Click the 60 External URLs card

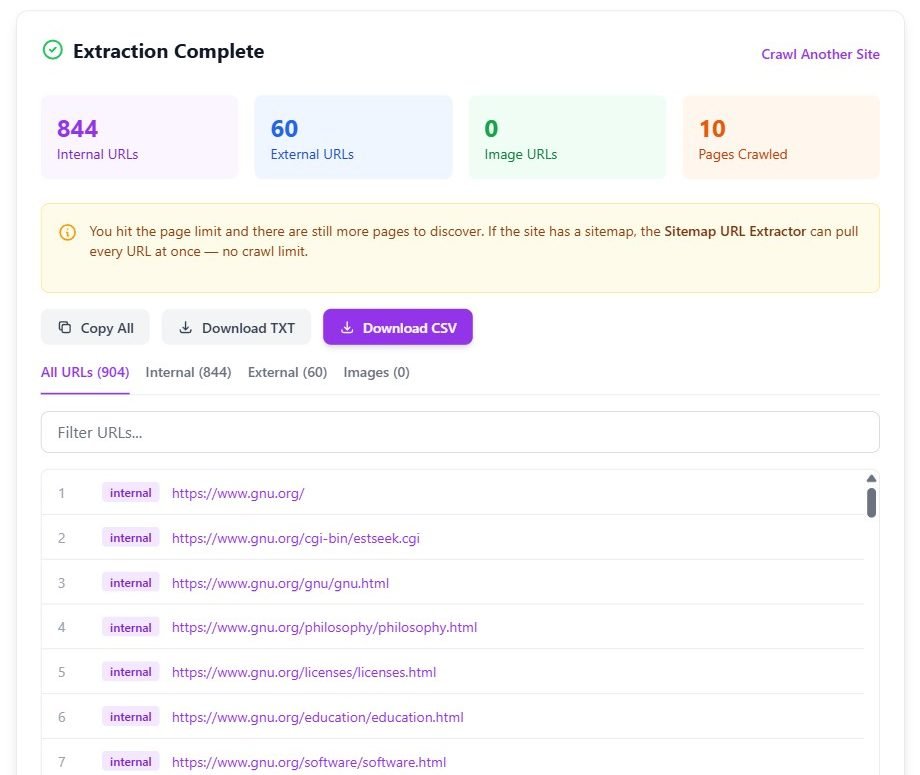point(353,137)
